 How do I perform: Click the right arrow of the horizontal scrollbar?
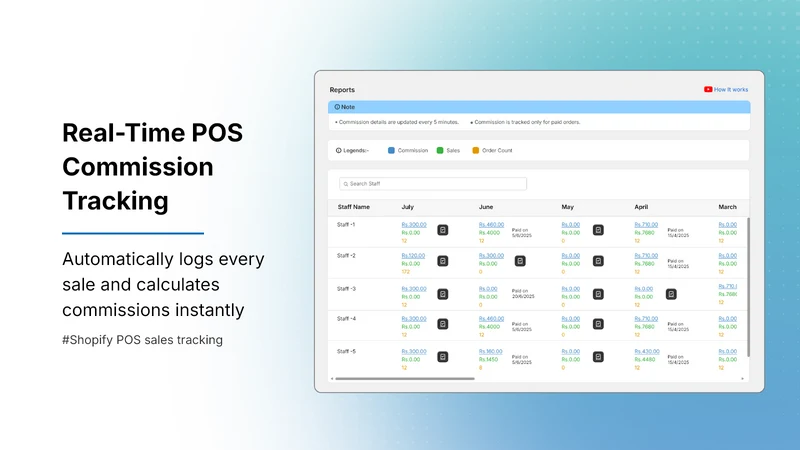pos(742,379)
